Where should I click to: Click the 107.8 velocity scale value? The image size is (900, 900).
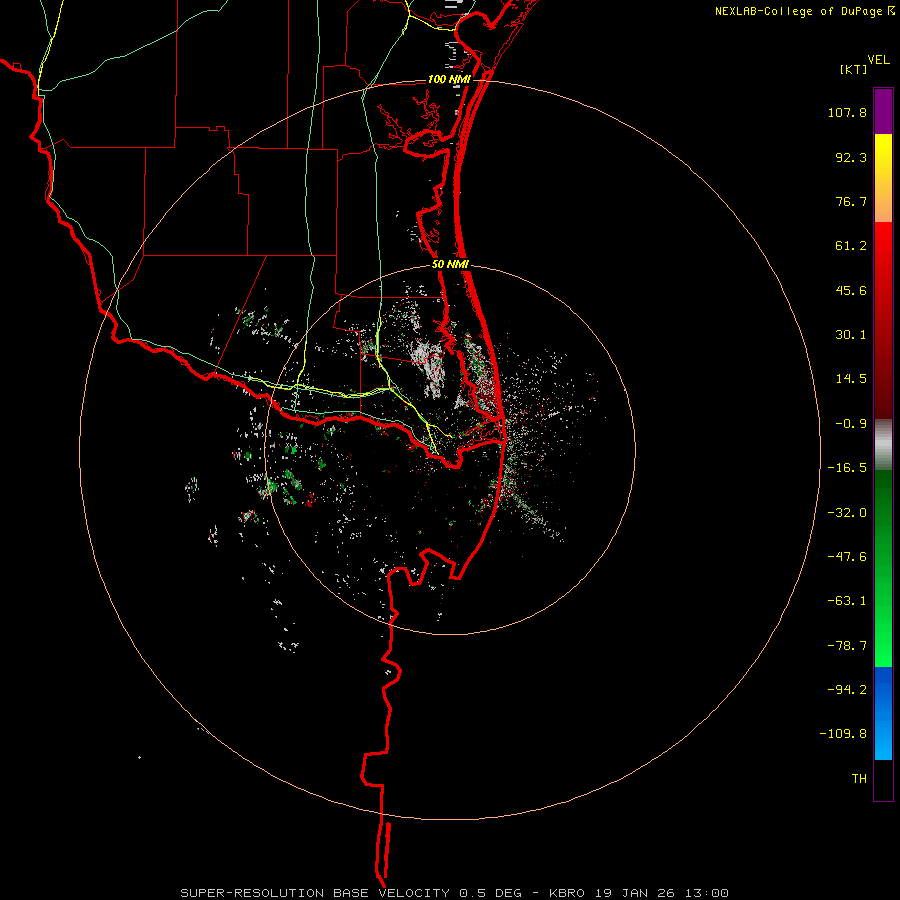pos(847,112)
